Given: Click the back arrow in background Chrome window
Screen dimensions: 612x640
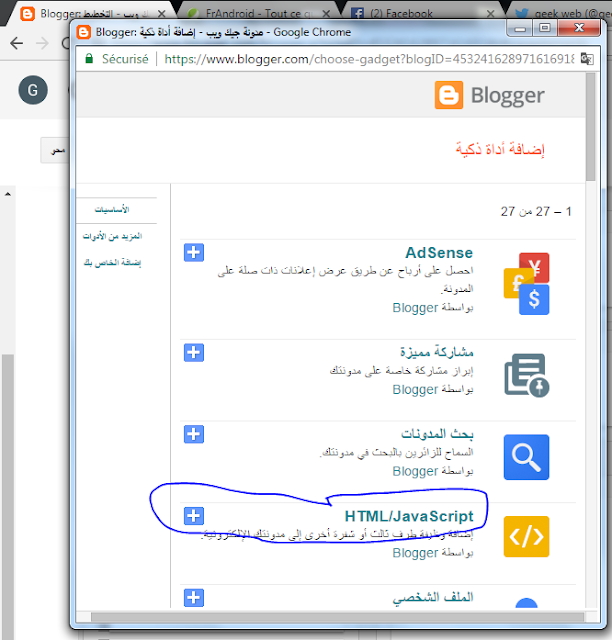Looking at the screenshot, I should click(17, 43).
